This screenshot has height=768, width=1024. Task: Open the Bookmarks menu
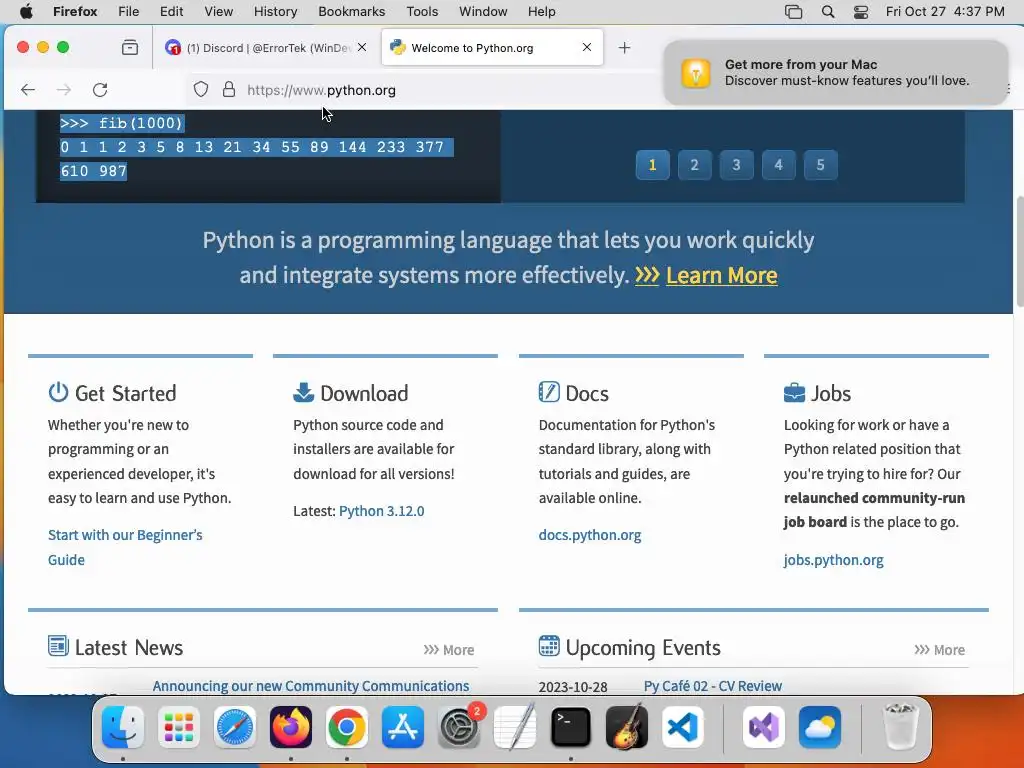351,11
